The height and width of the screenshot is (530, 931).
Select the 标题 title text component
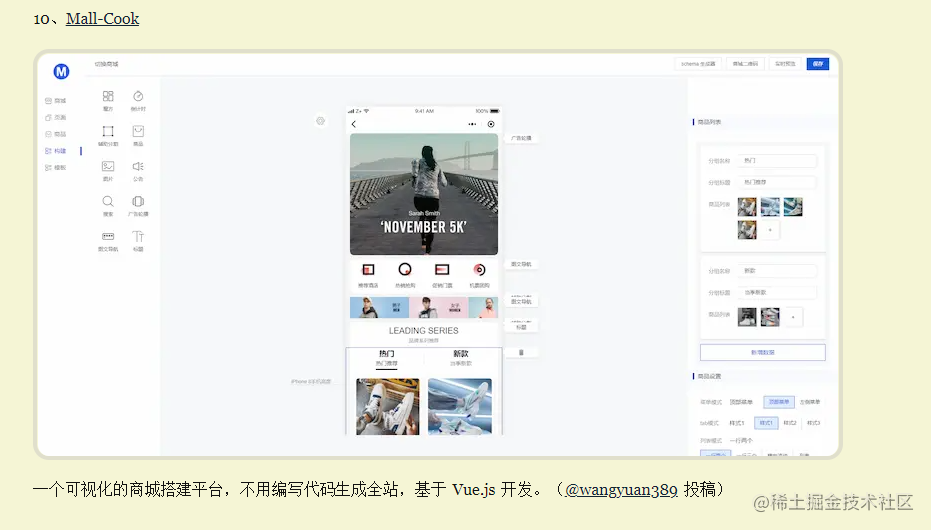(138, 240)
